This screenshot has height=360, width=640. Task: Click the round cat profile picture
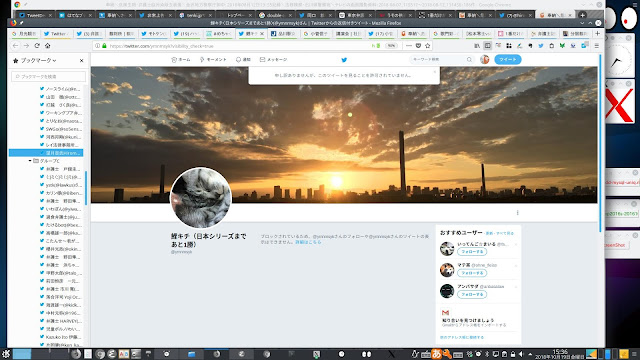click(x=201, y=198)
